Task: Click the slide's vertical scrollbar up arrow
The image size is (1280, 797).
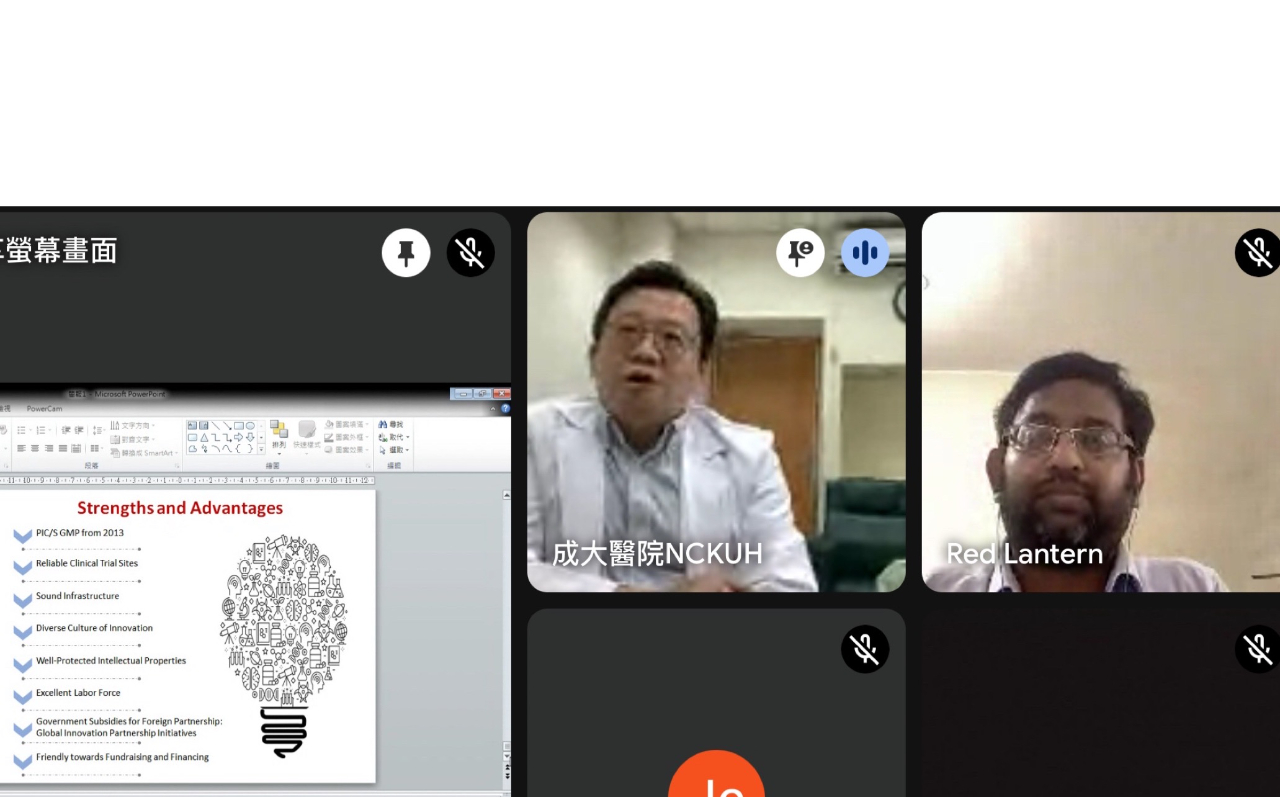Action: click(x=506, y=495)
